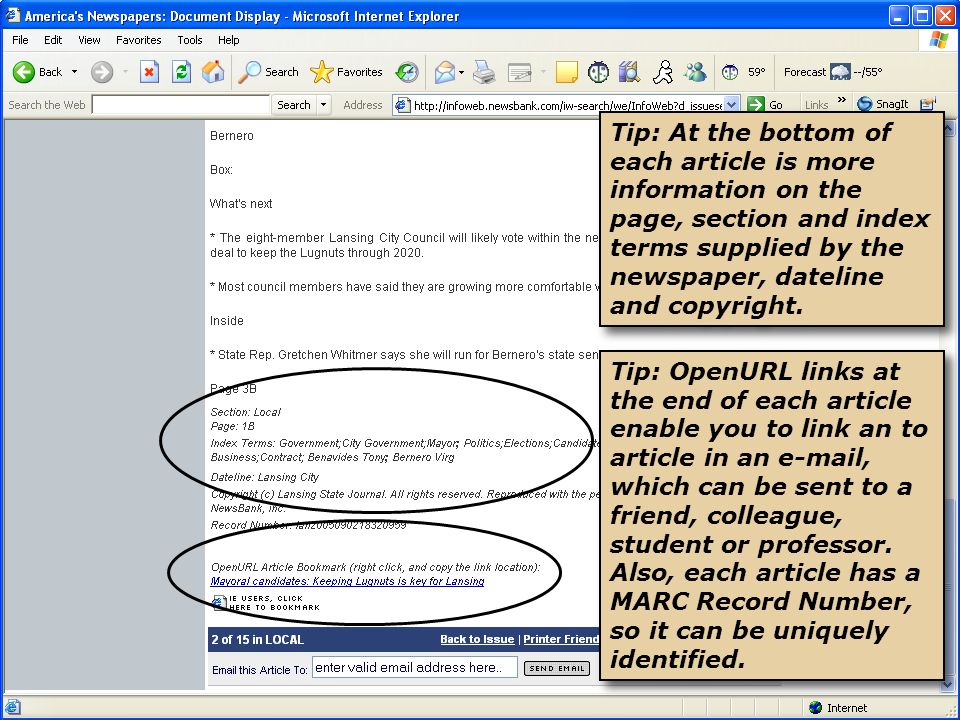The image size is (960, 720).
Task: Open the Forward history dropdown arrow
Action: coord(125,72)
